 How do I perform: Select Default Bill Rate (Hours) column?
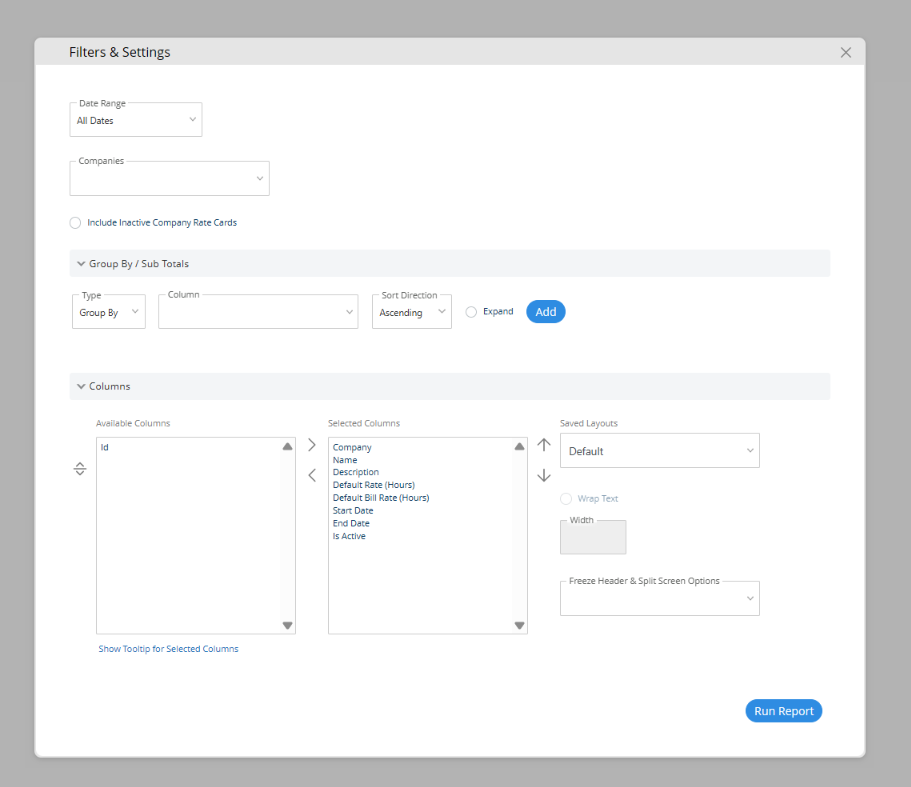pos(381,498)
